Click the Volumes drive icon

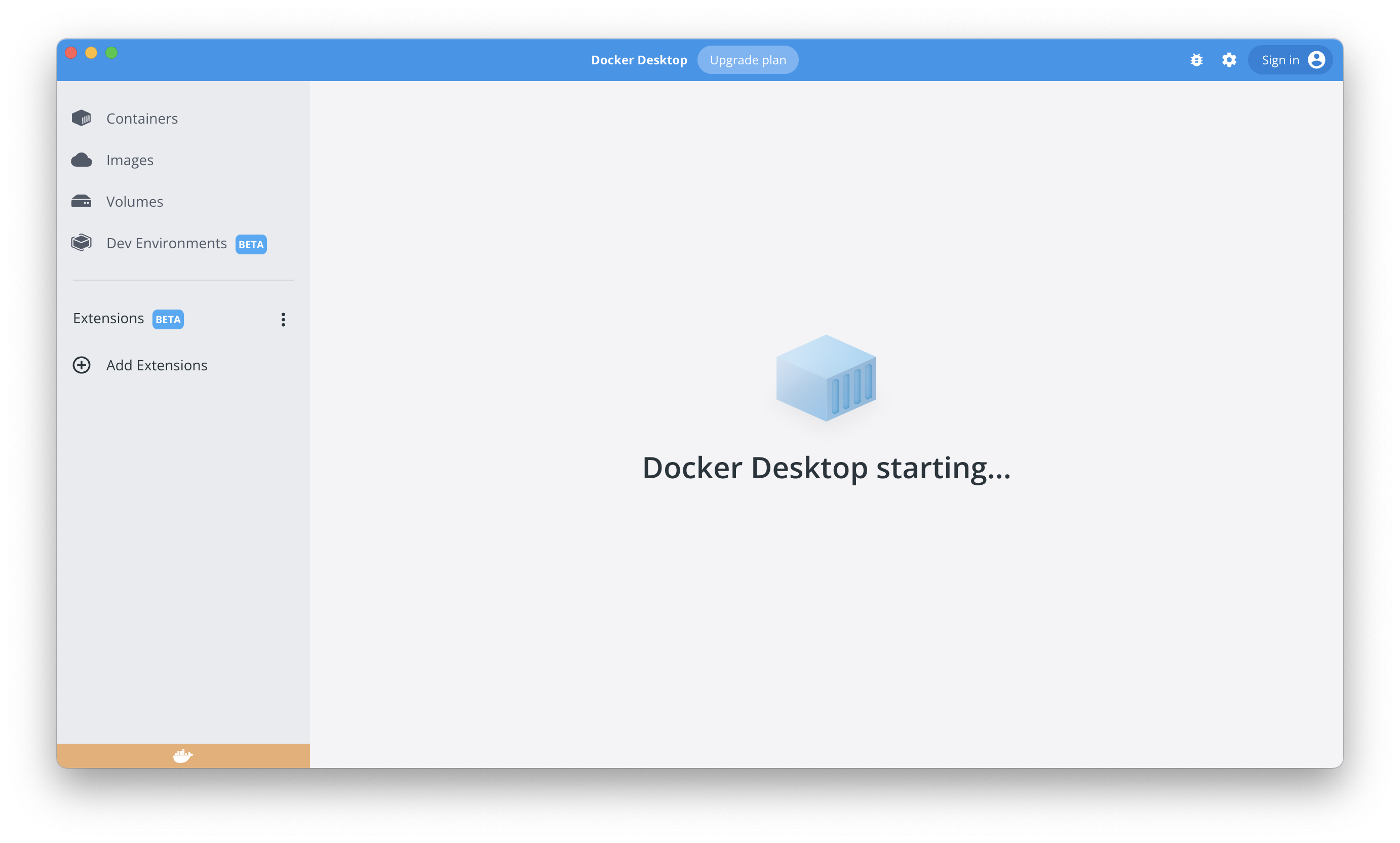pyautogui.click(x=81, y=202)
